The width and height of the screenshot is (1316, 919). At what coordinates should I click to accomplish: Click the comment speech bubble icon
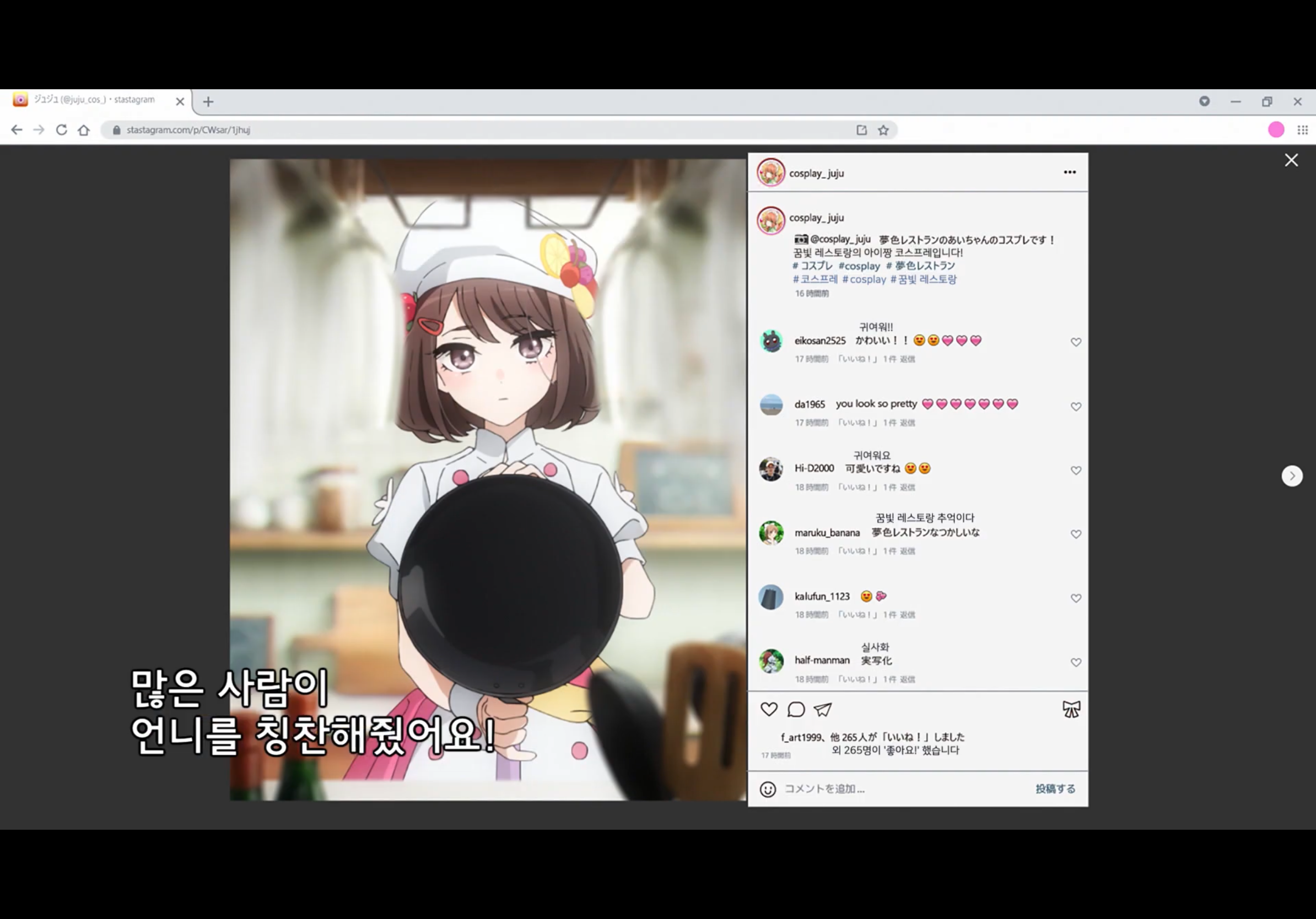796,709
